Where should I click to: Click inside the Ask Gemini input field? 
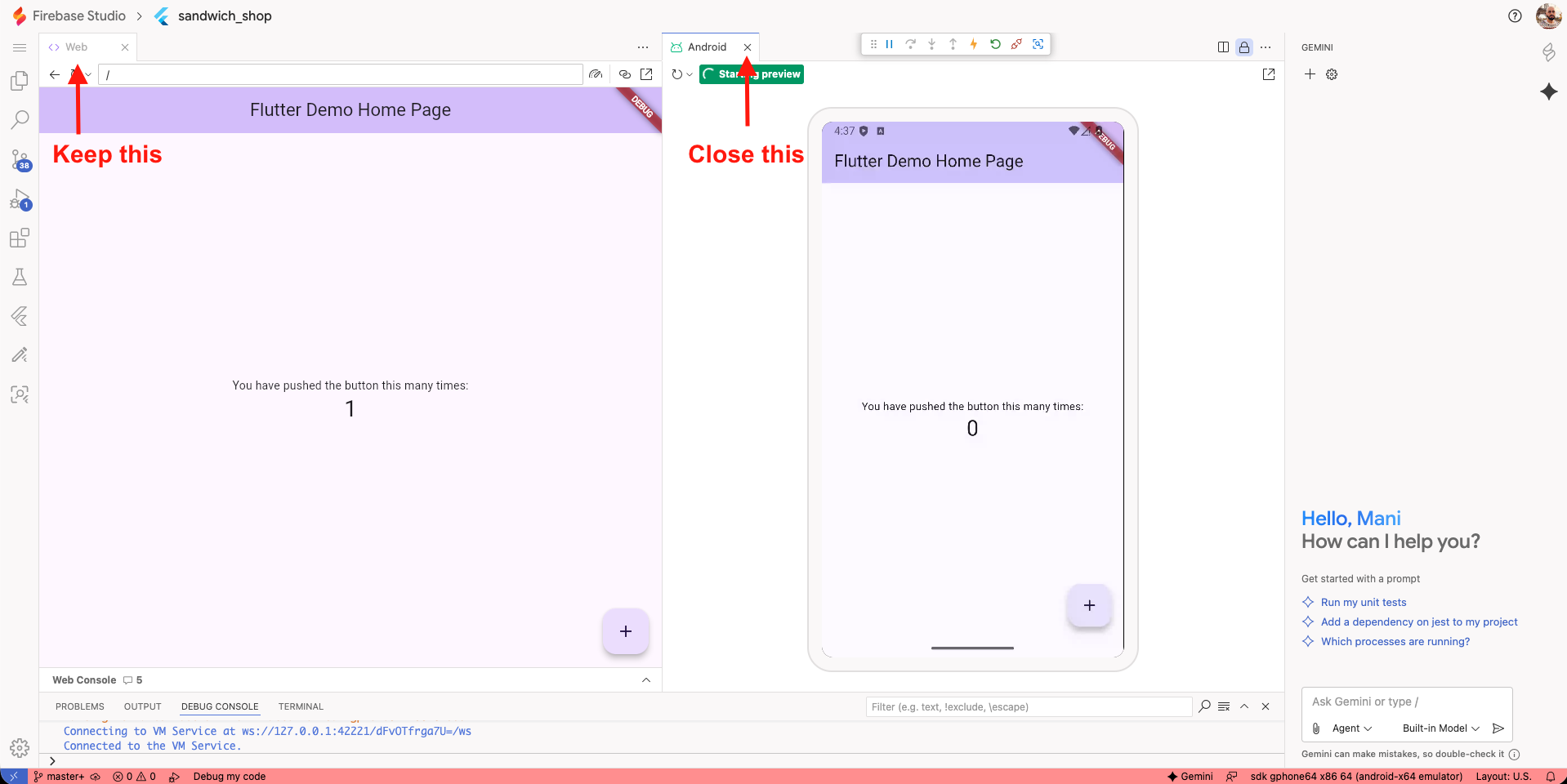point(1405,702)
